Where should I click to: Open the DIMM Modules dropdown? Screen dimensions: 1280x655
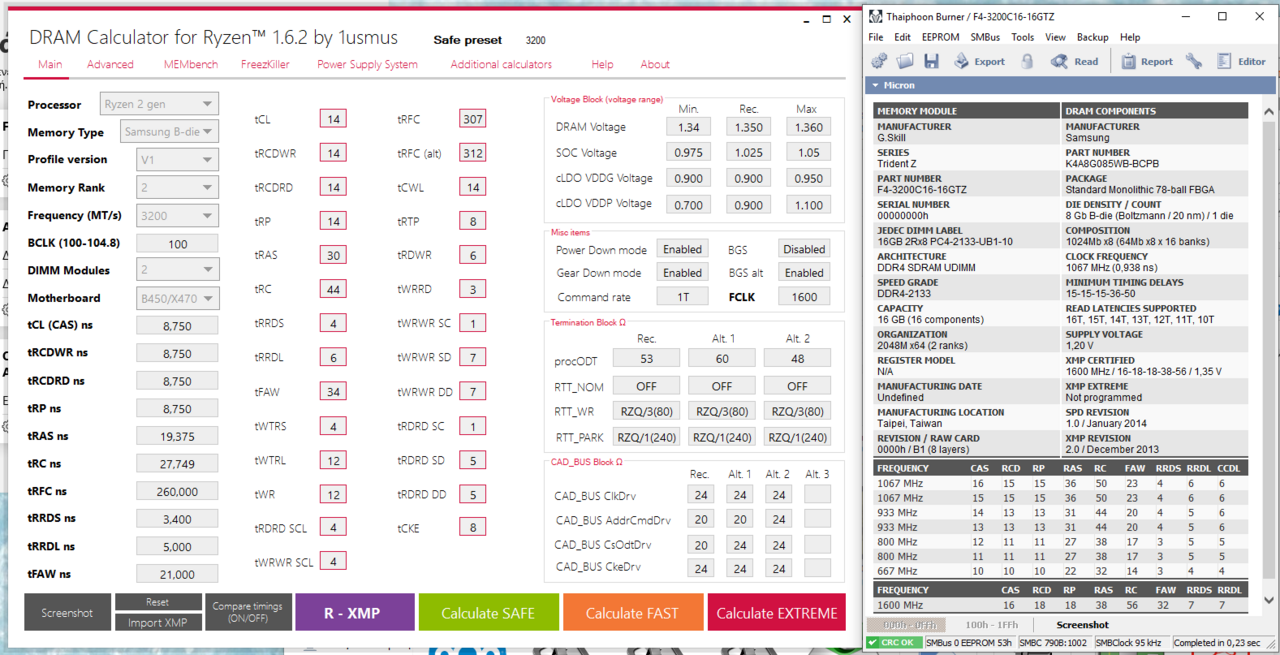click(x=176, y=270)
